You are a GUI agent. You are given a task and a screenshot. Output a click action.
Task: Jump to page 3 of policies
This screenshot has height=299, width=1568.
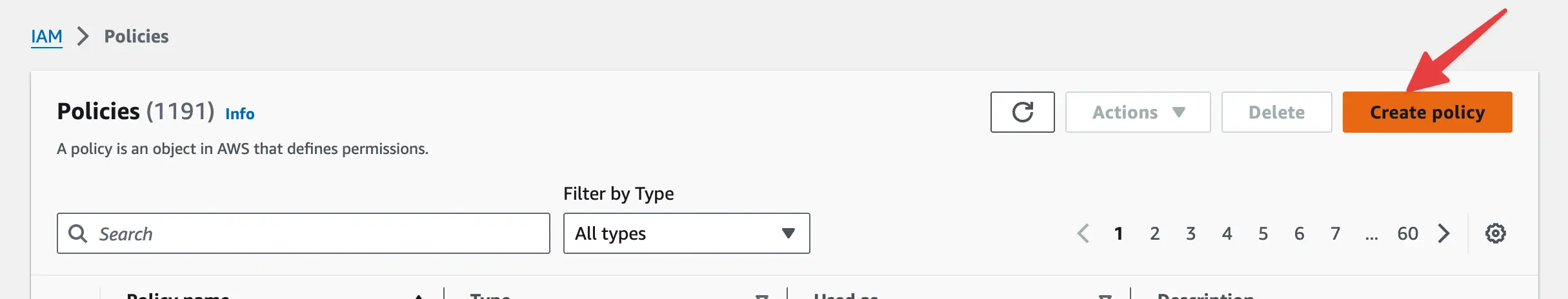click(1191, 233)
